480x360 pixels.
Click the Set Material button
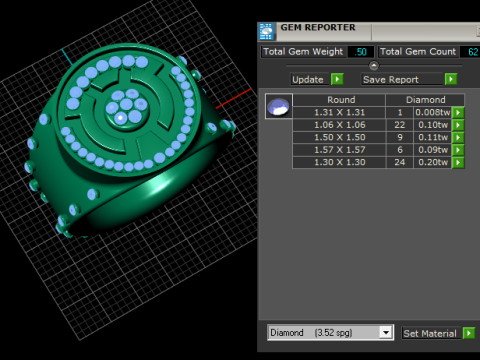point(431,333)
